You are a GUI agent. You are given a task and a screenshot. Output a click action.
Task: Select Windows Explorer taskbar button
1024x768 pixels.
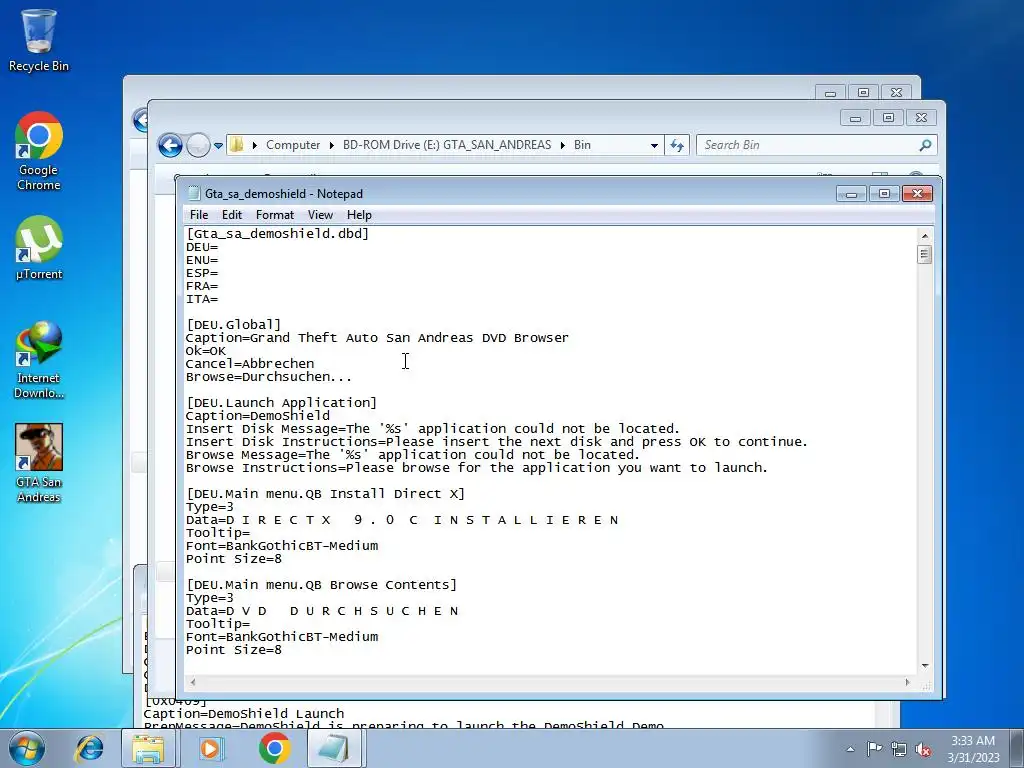coord(149,748)
